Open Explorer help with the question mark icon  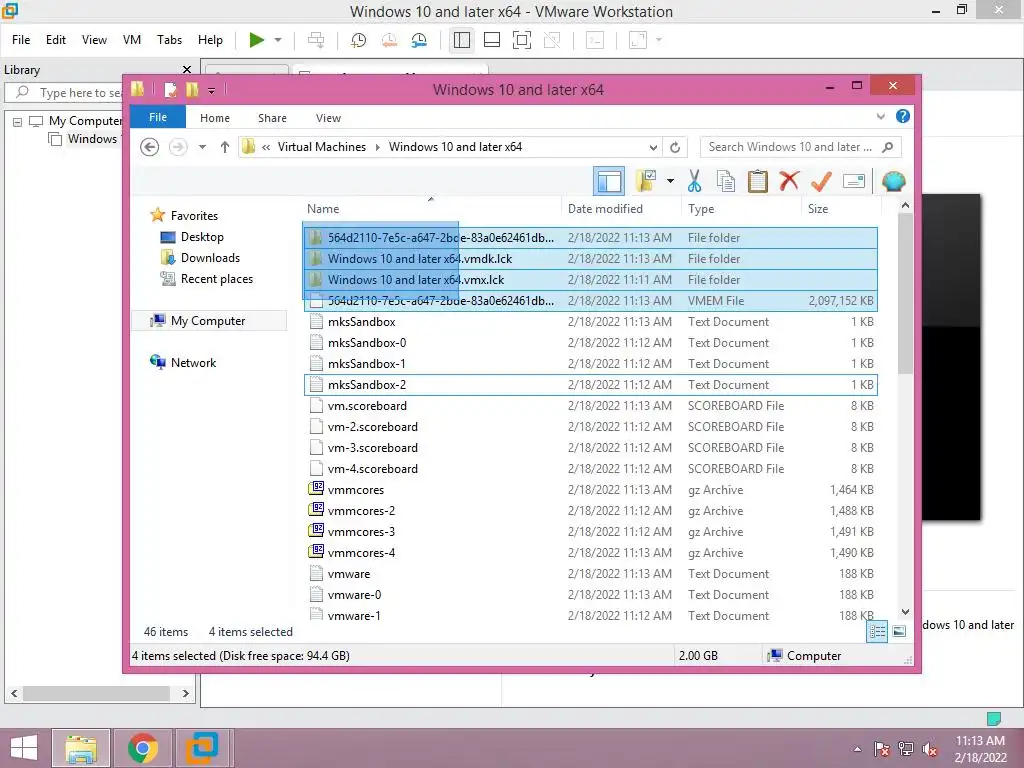pyautogui.click(x=903, y=116)
